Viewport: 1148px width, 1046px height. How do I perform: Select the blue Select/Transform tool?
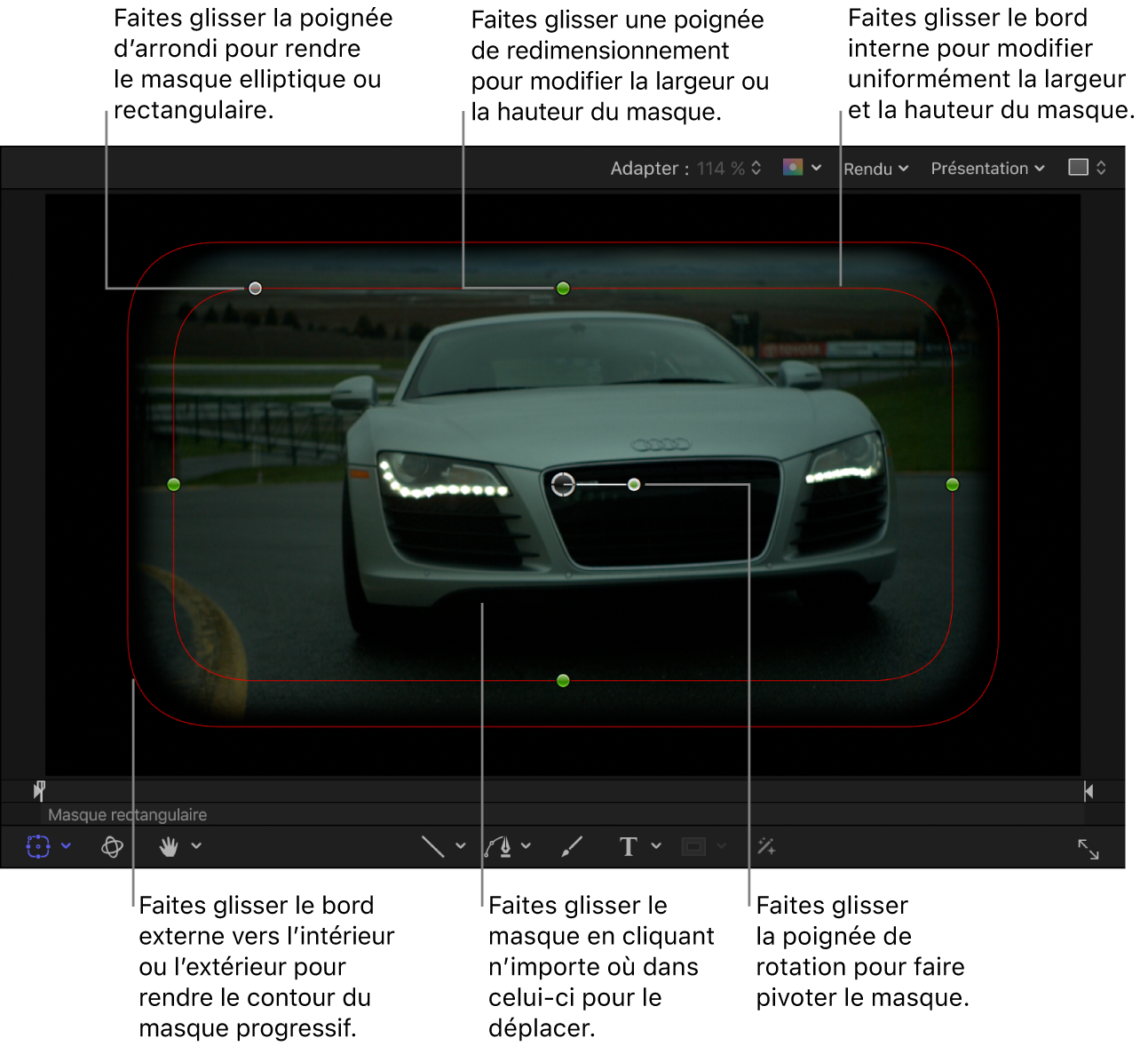37,846
